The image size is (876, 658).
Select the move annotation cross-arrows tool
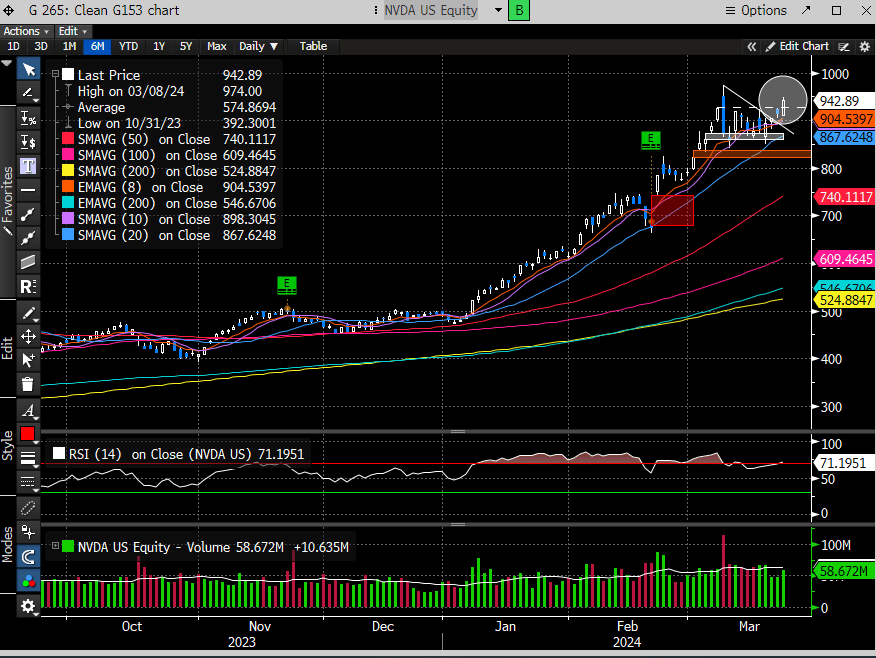28,336
